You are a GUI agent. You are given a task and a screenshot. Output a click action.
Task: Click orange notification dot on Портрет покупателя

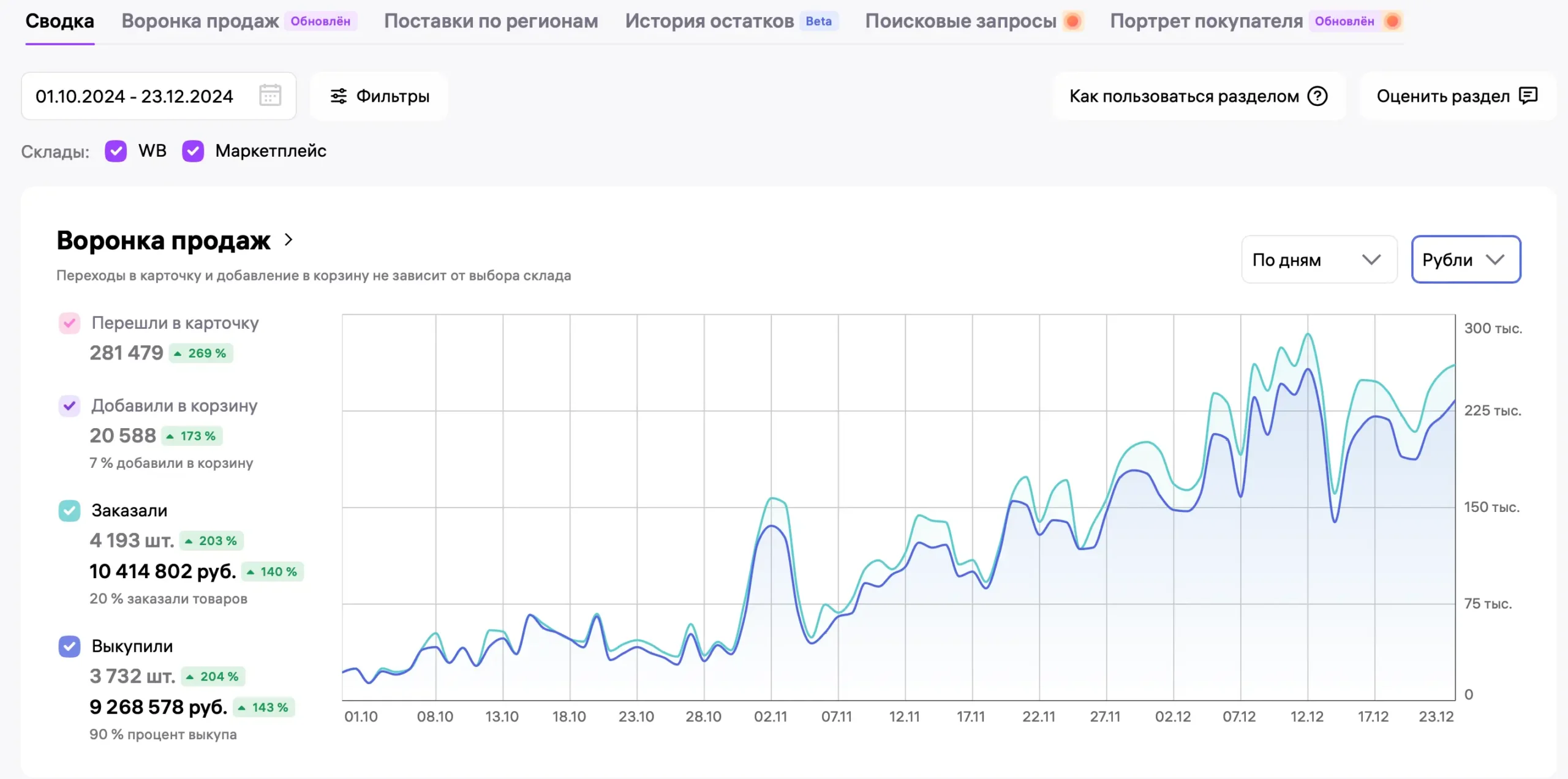coord(1392,21)
